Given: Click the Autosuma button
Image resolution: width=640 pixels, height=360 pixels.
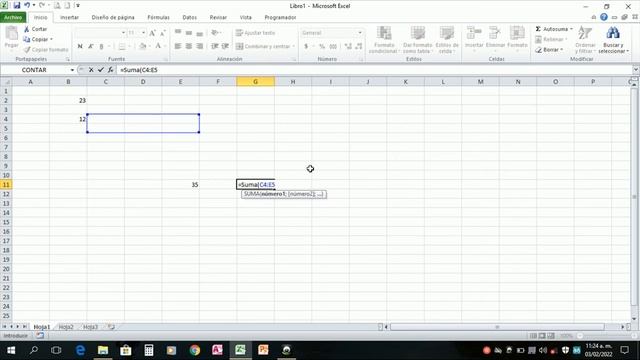Looking at the screenshot, I should (552, 29).
